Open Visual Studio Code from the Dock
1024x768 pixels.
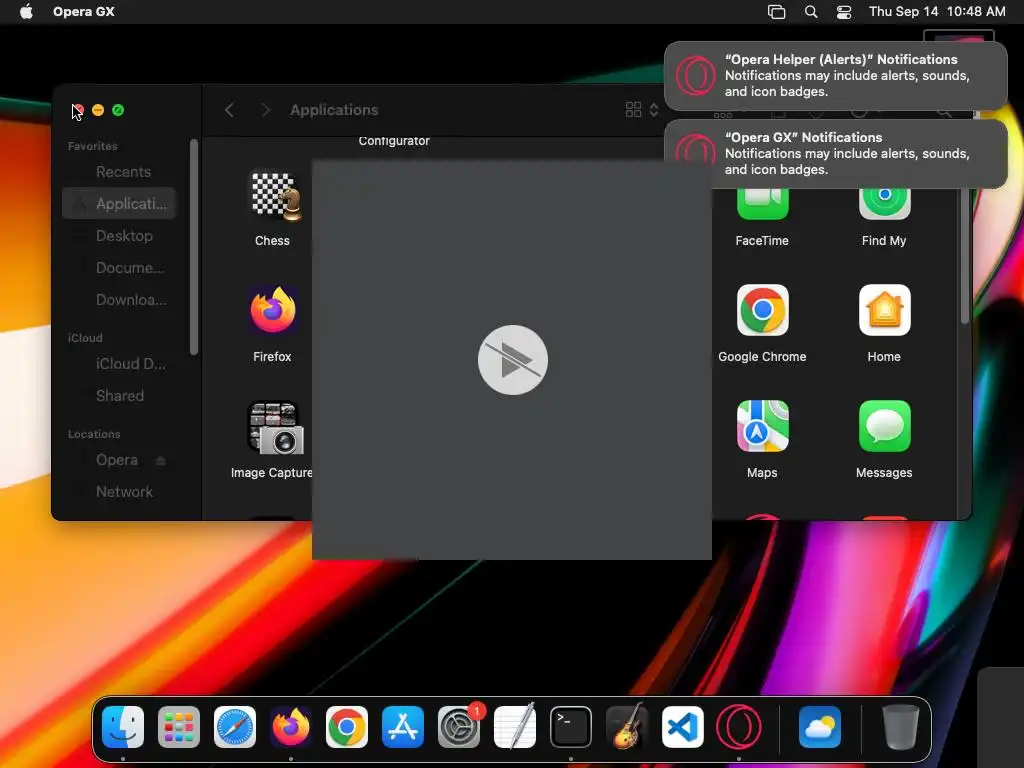(682, 726)
